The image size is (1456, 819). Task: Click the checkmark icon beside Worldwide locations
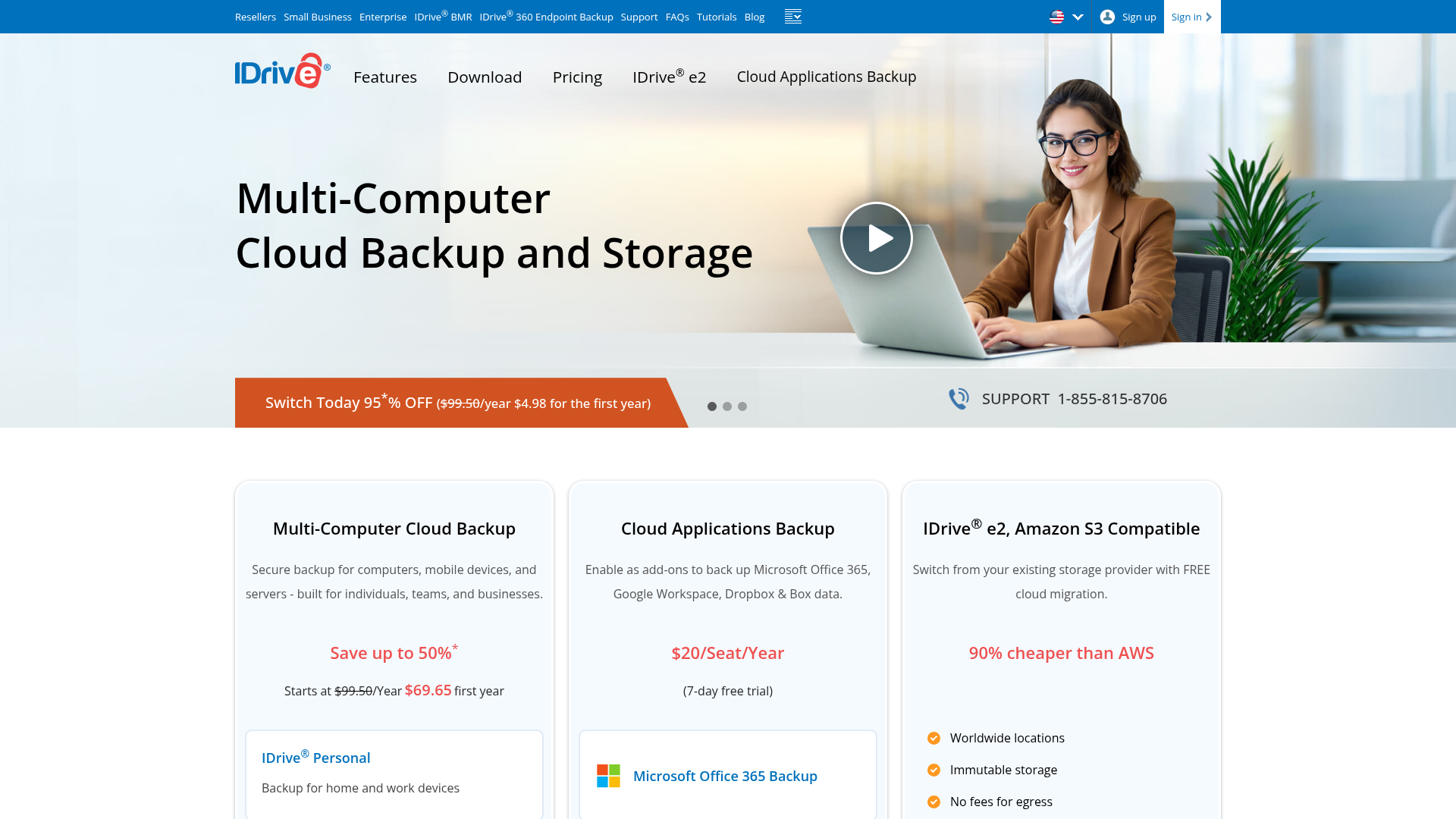[934, 738]
